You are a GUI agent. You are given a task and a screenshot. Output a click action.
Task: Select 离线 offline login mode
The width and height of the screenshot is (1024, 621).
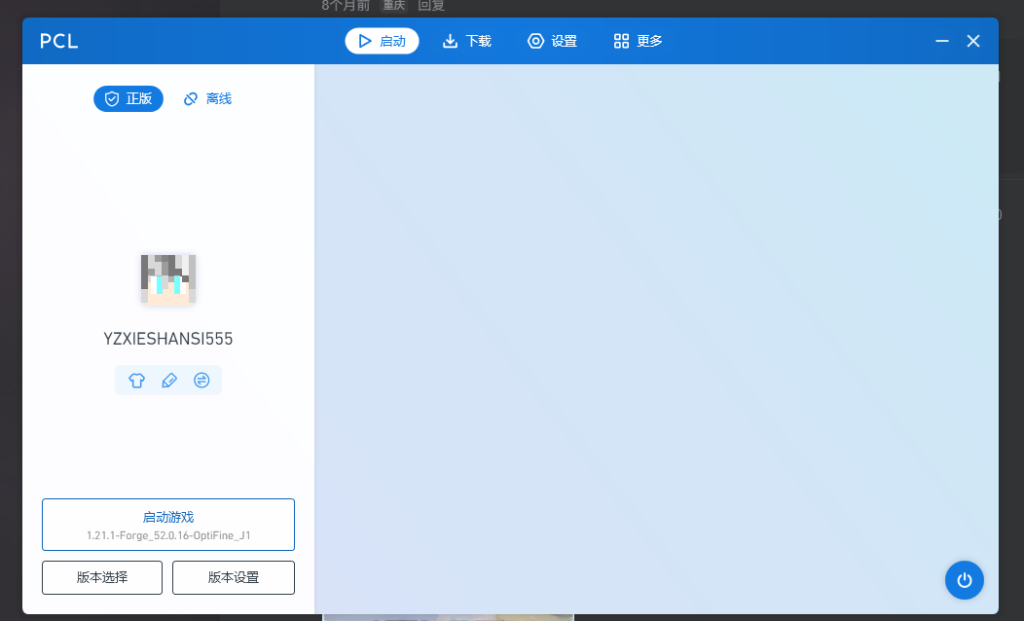click(x=208, y=99)
